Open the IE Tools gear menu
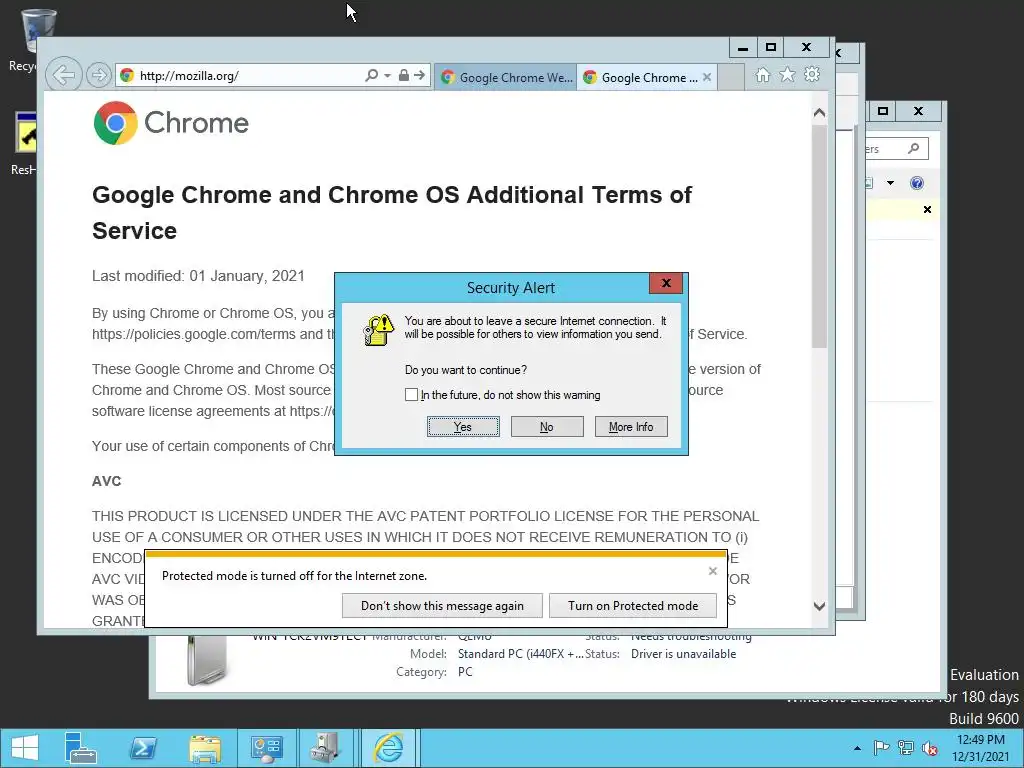 (x=812, y=74)
